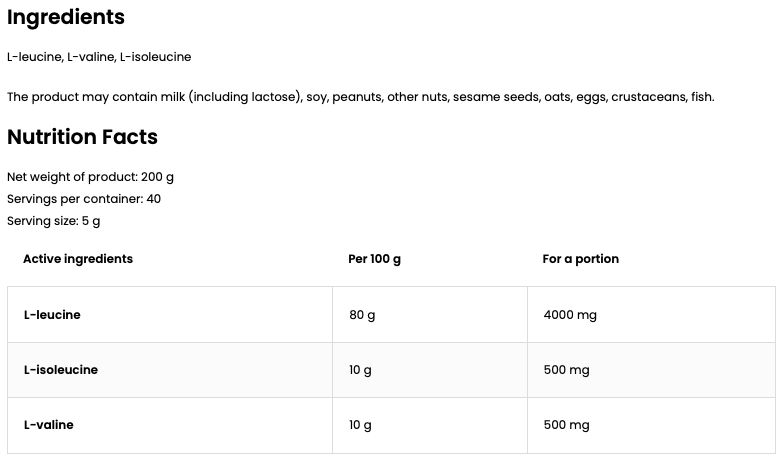Click the L-leucine, L-valine, L-isoleucine ingredients line
The image size is (783, 461).
click(99, 57)
